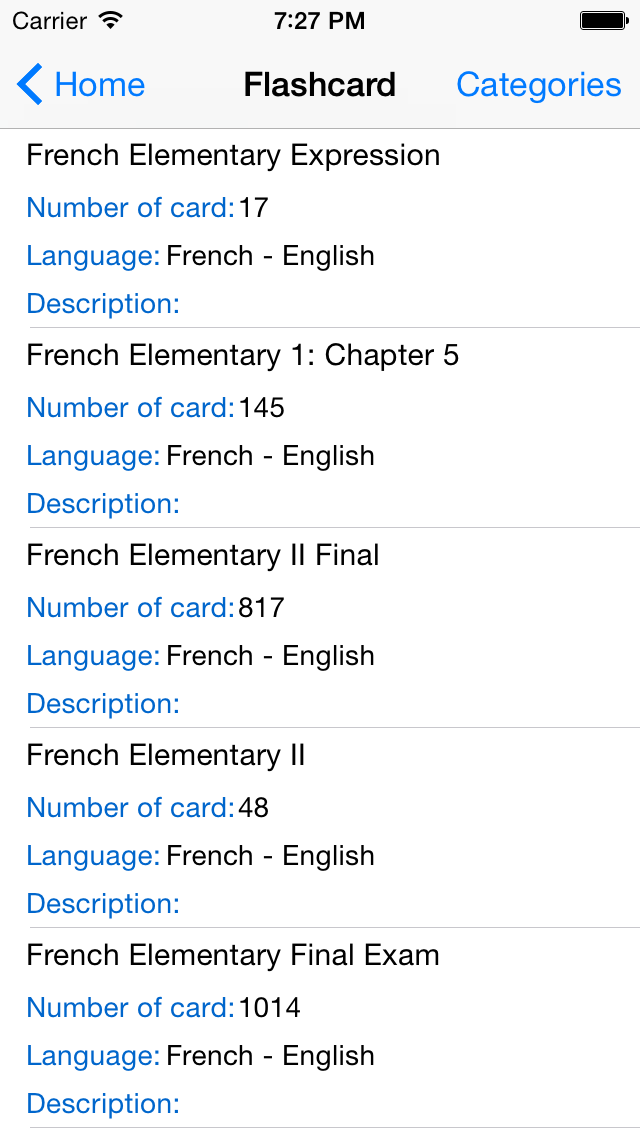Open French Elementary 1: Chapter 5

pos(243,356)
